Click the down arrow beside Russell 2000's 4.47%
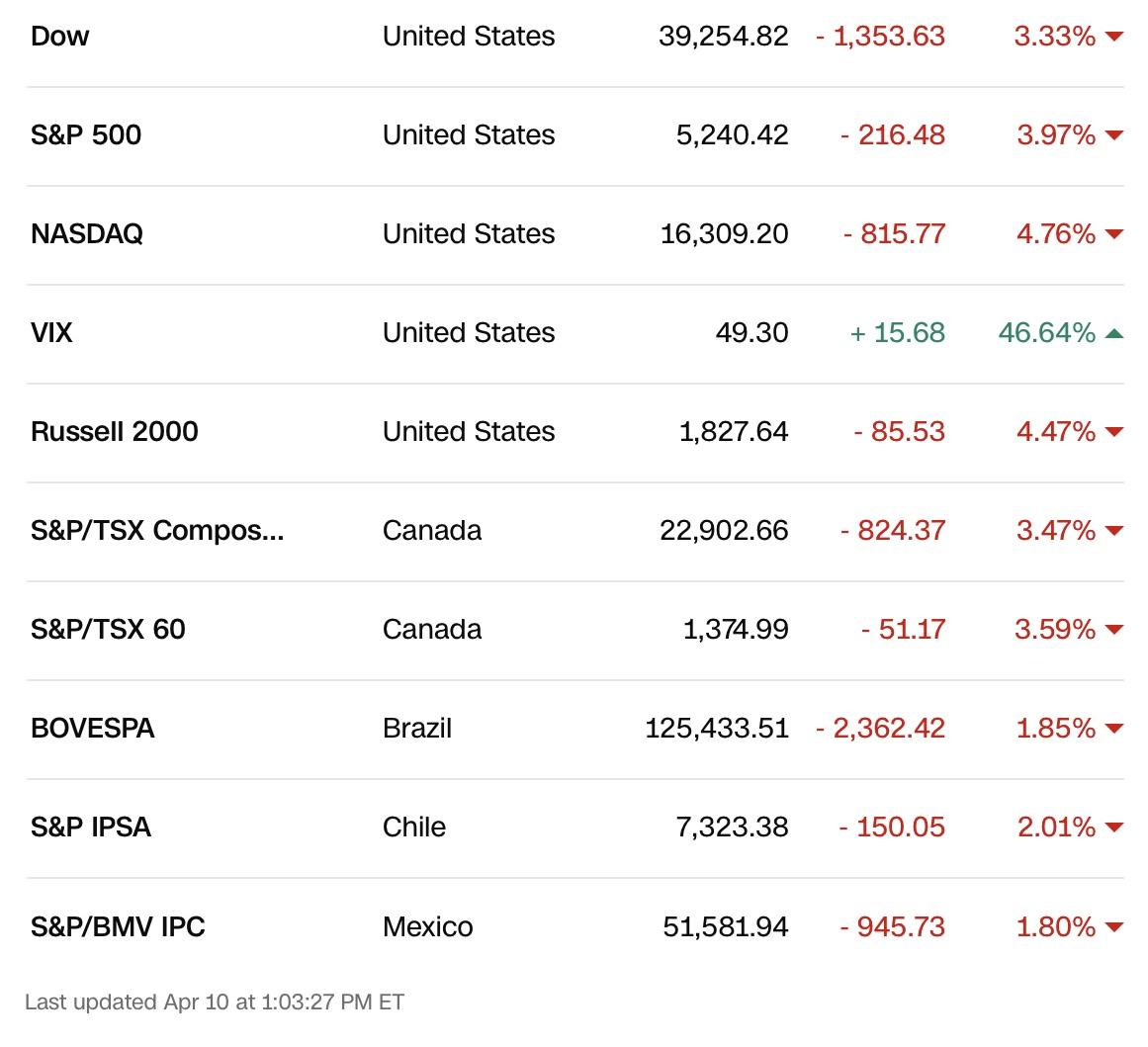The width and height of the screenshot is (1148, 1047). (x=1114, y=432)
